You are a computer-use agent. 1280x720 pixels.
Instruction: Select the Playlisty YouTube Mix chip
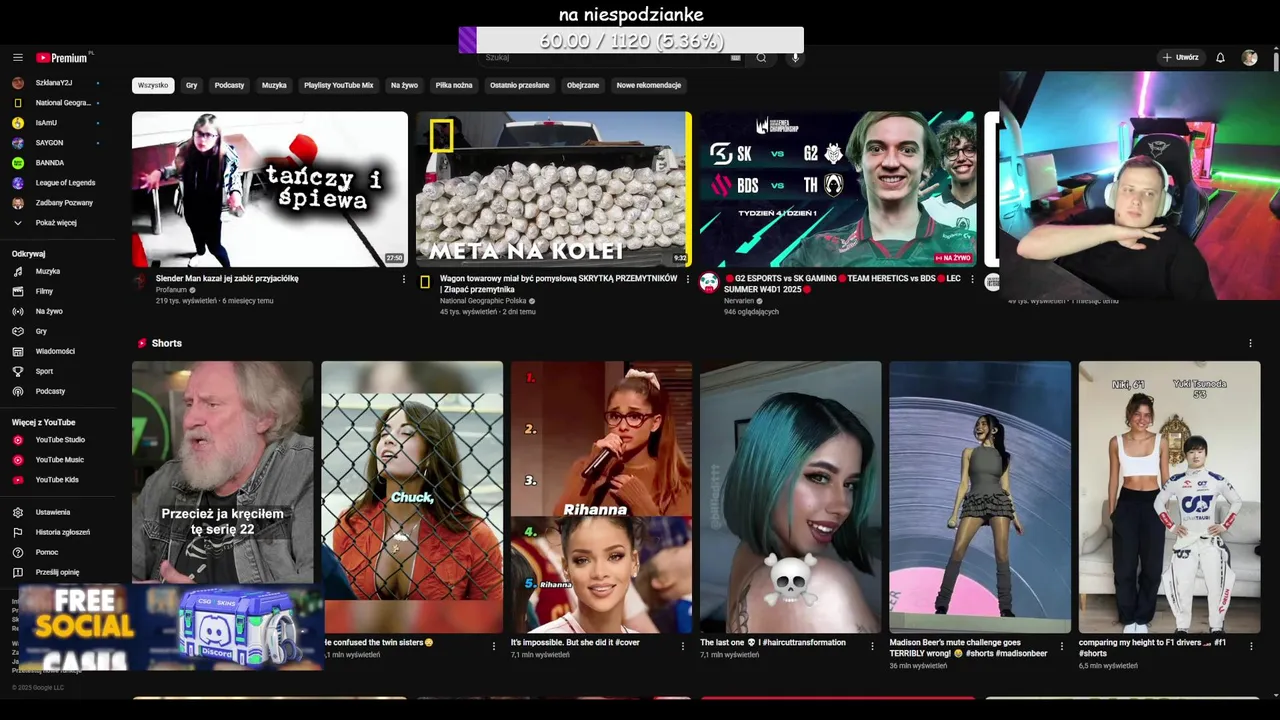coord(338,85)
